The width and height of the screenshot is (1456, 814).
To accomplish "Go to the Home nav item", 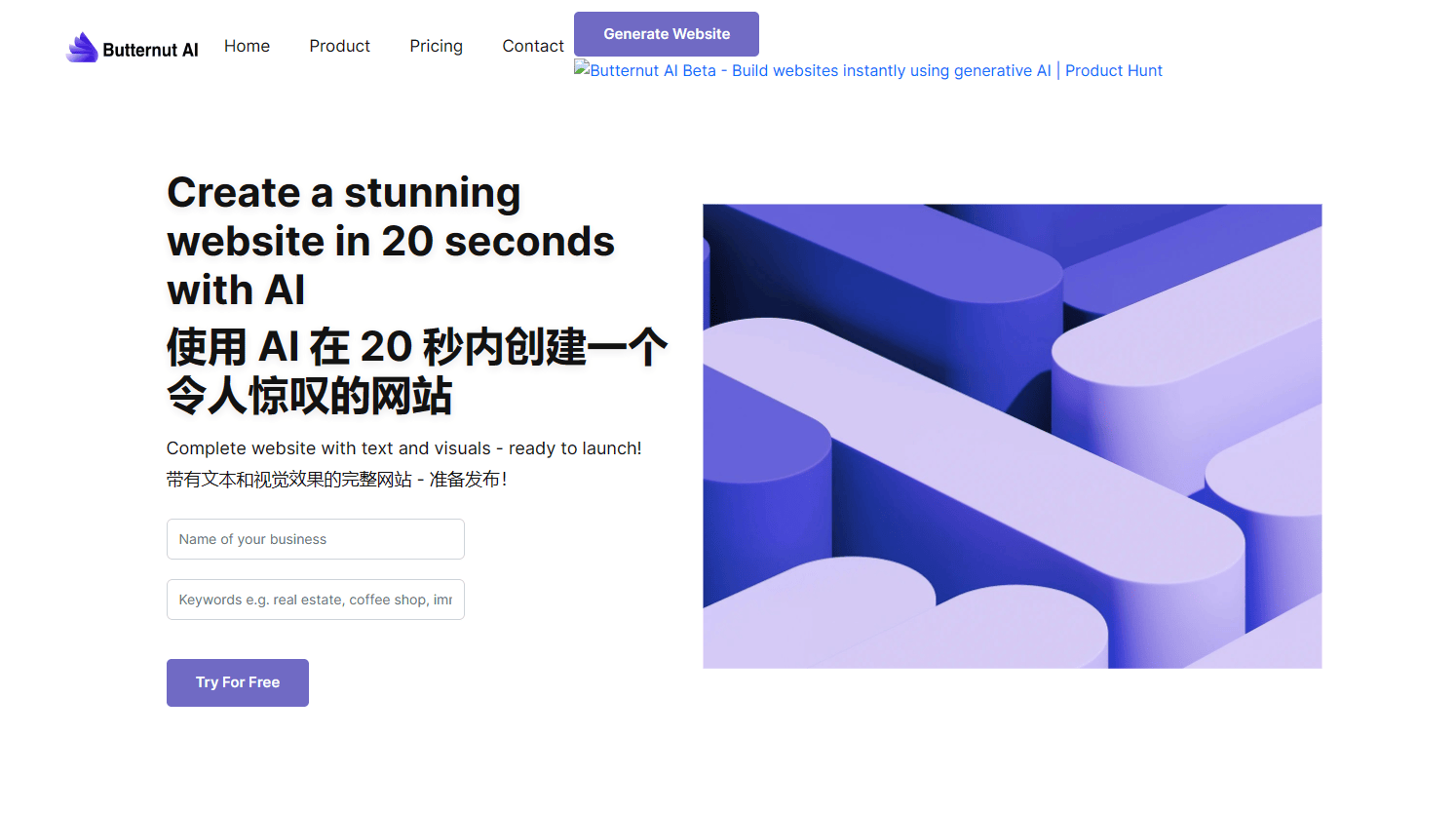I will point(247,46).
